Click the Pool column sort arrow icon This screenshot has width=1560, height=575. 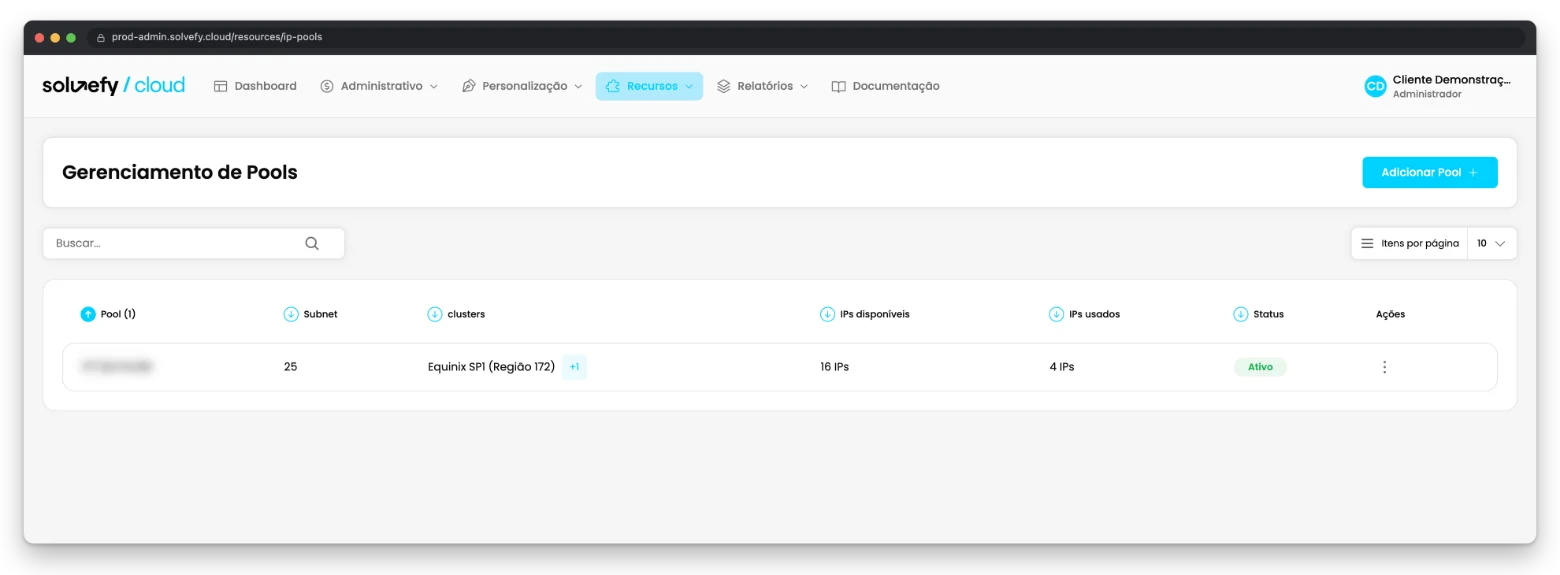point(88,314)
